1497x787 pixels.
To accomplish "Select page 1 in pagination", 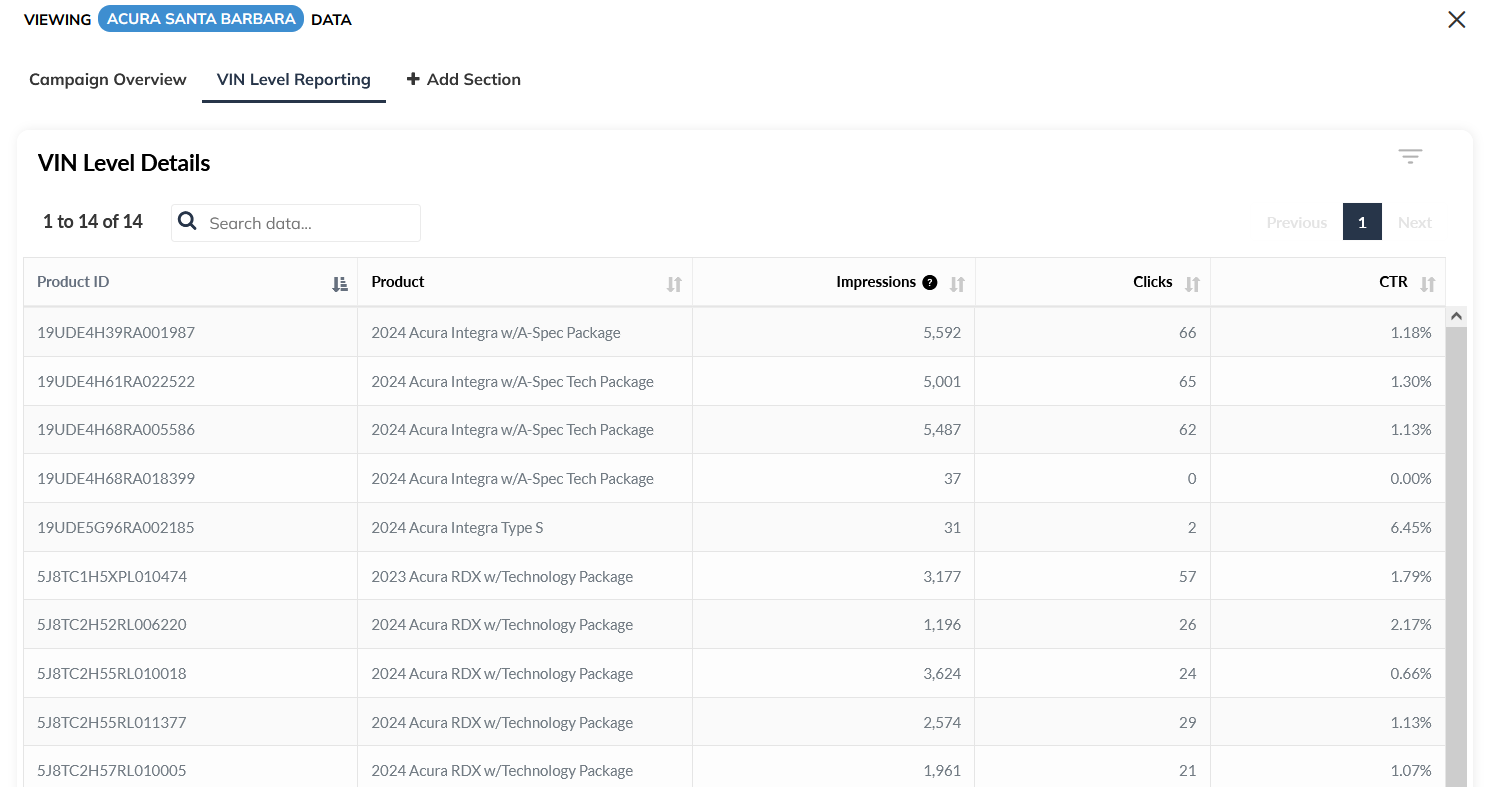I will (1362, 223).
